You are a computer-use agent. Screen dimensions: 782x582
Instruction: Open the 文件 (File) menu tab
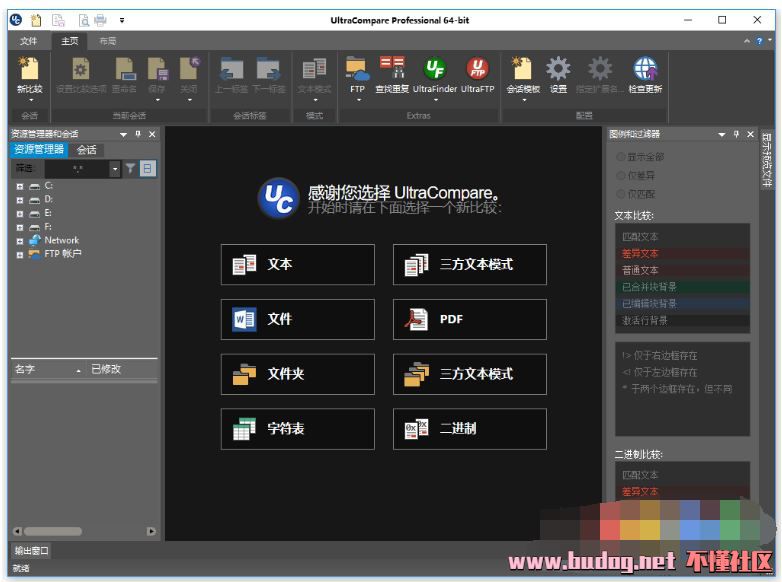tap(28, 41)
